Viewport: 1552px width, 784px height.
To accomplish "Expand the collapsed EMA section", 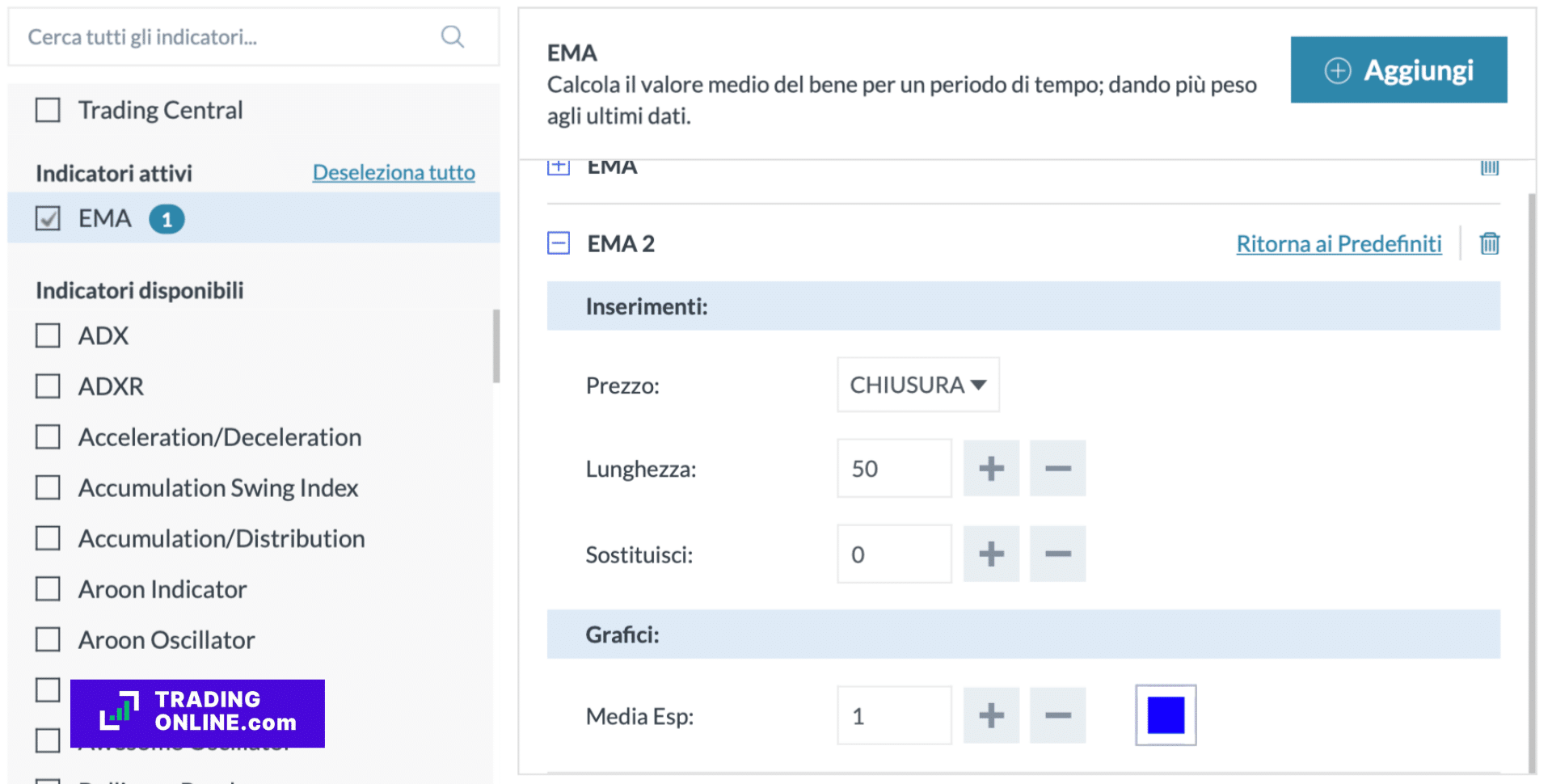I will point(559,166).
